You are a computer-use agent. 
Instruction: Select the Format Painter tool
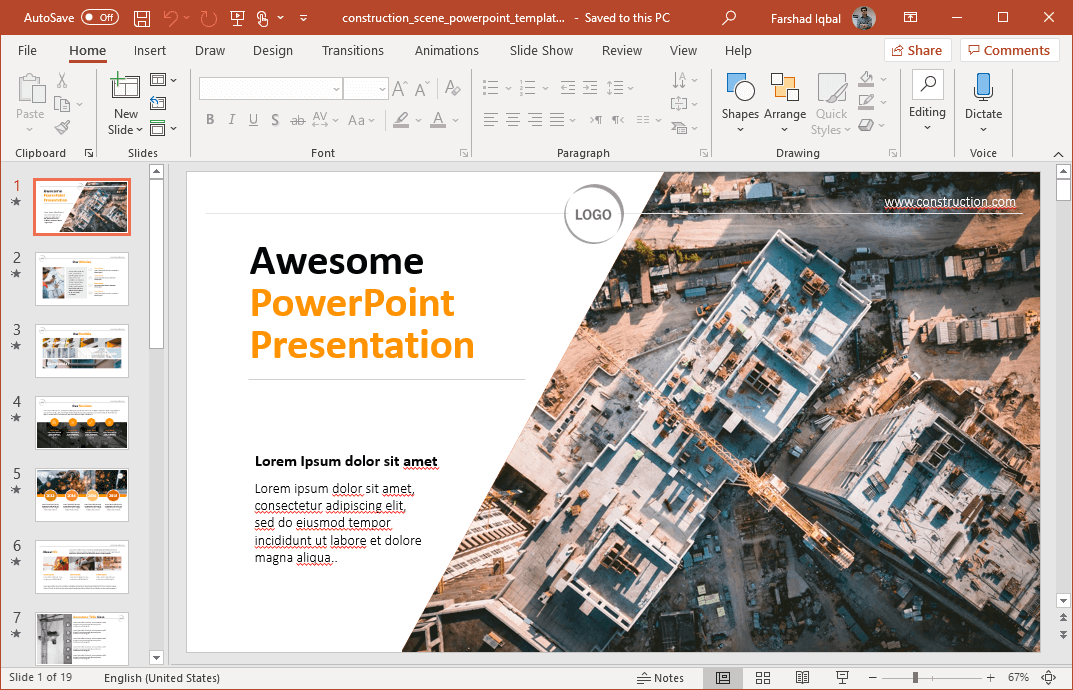coord(59,125)
